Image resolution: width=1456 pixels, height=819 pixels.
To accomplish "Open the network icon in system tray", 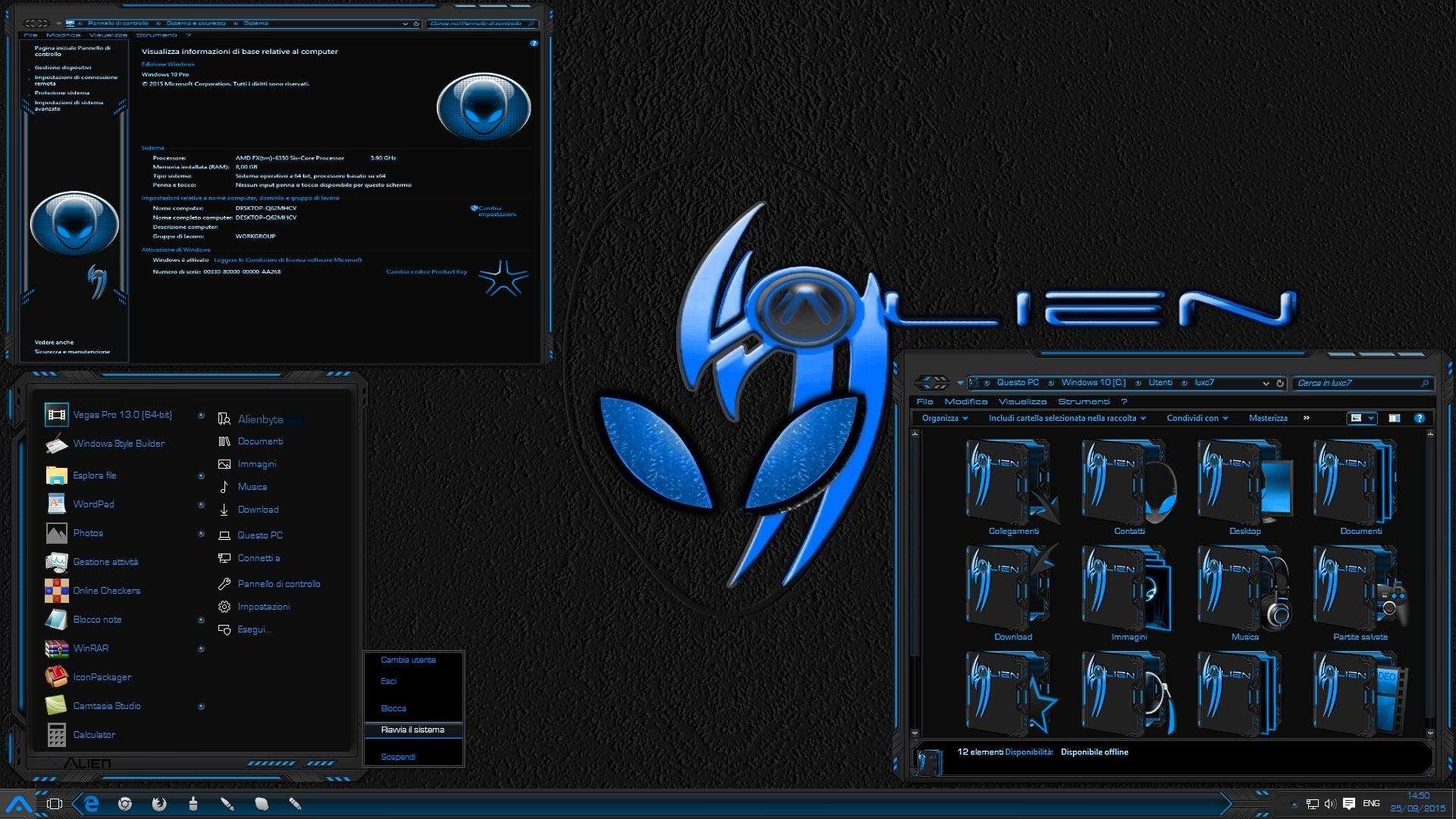I will tap(1313, 804).
